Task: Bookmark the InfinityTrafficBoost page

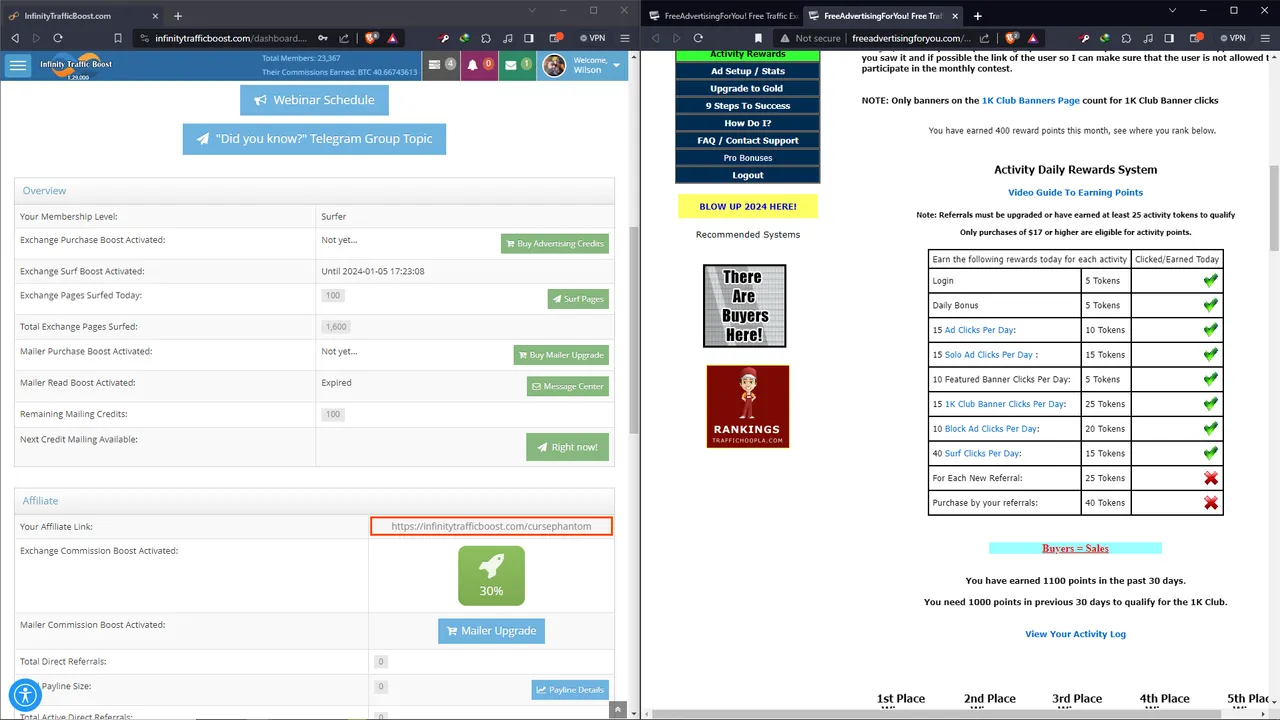Action: point(118,38)
